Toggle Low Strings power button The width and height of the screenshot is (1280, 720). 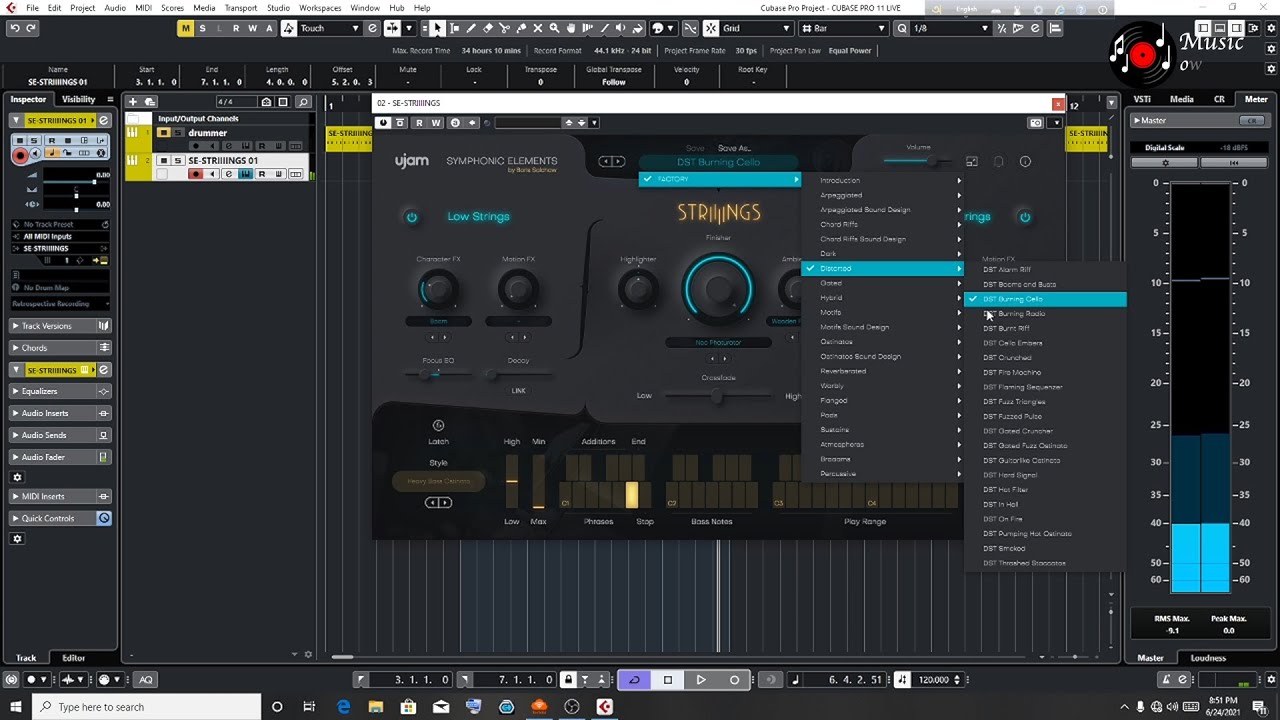[x=411, y=217]
